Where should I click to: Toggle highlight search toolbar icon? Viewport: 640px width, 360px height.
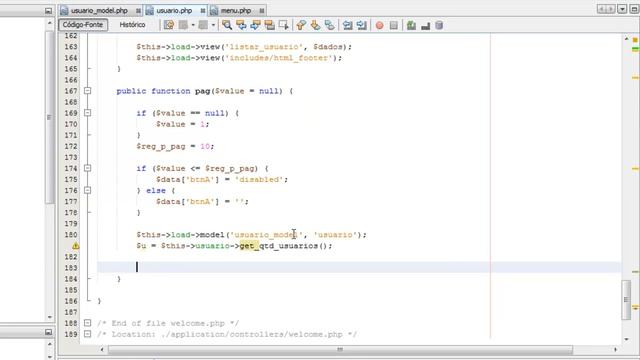point(269,25)
